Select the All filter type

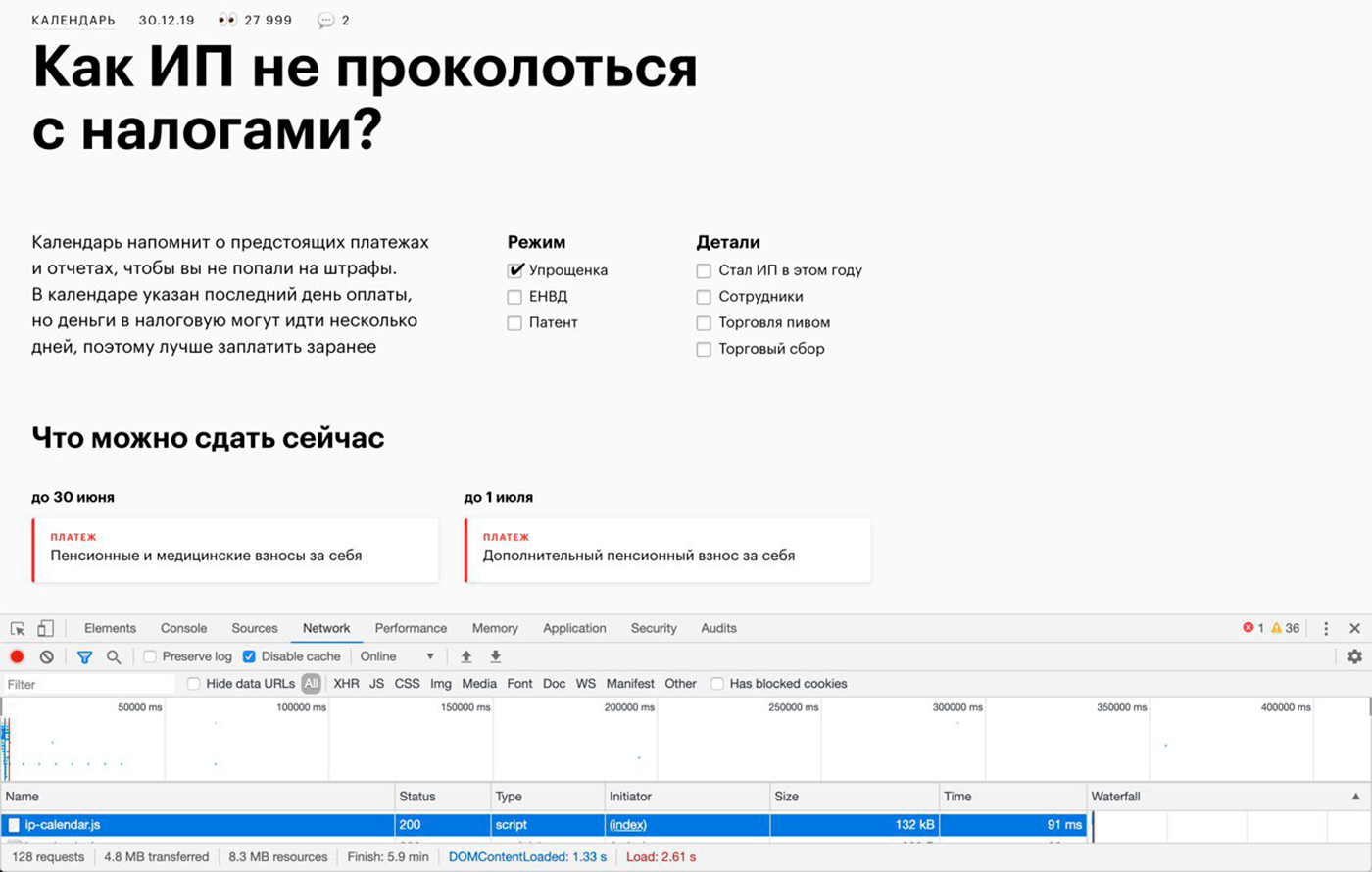(311, 684)
